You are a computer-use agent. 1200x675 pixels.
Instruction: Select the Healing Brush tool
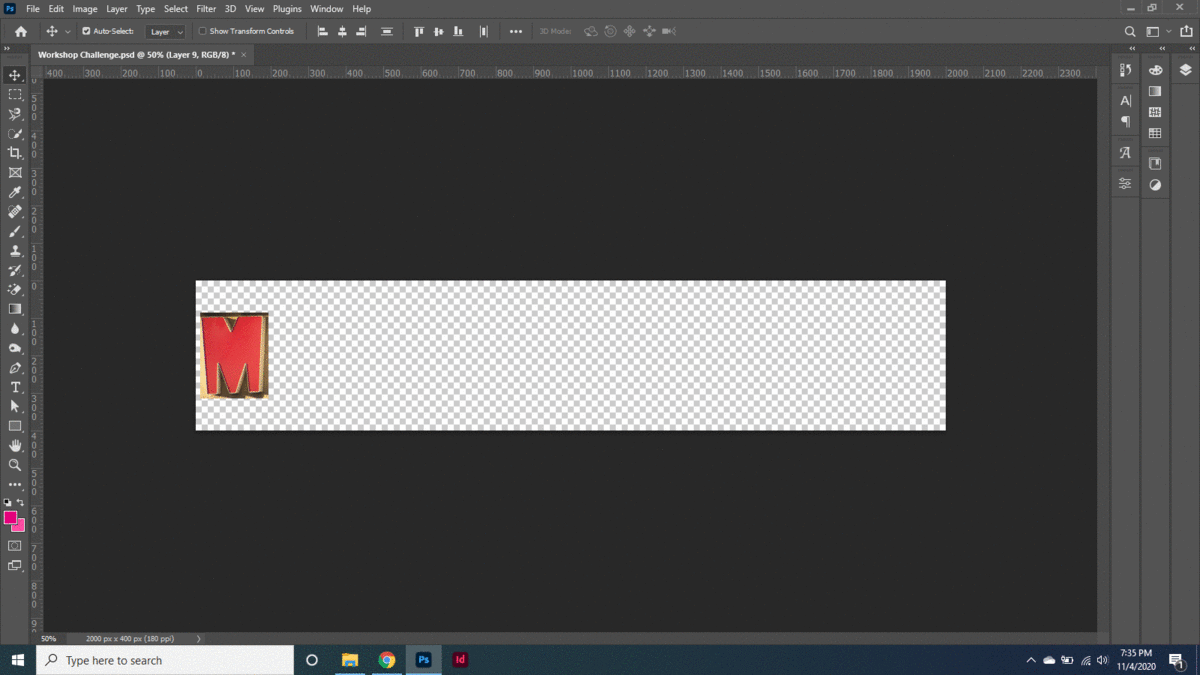pos(15,212)
